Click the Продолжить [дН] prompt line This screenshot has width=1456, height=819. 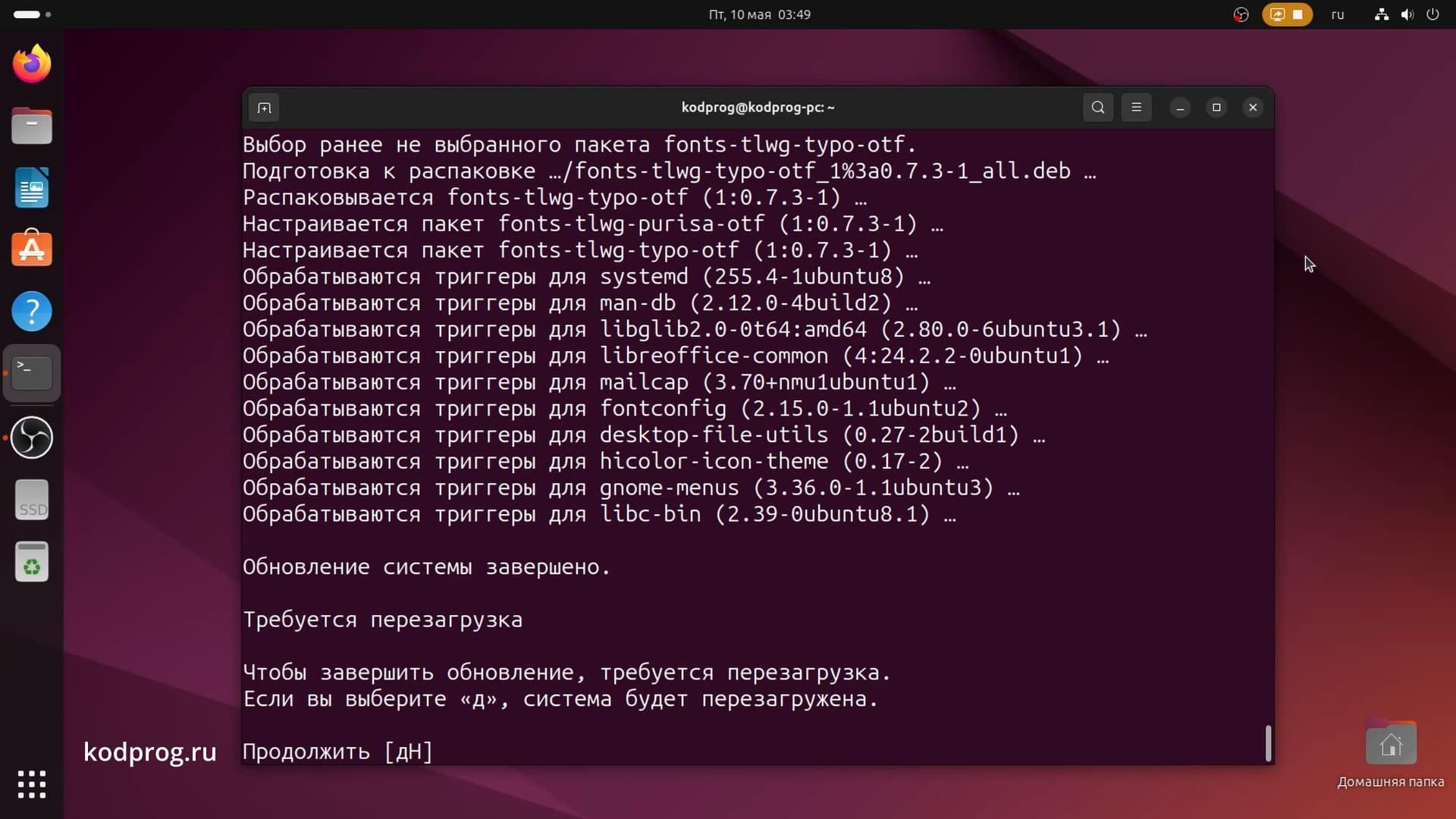[x=337, y=752]
